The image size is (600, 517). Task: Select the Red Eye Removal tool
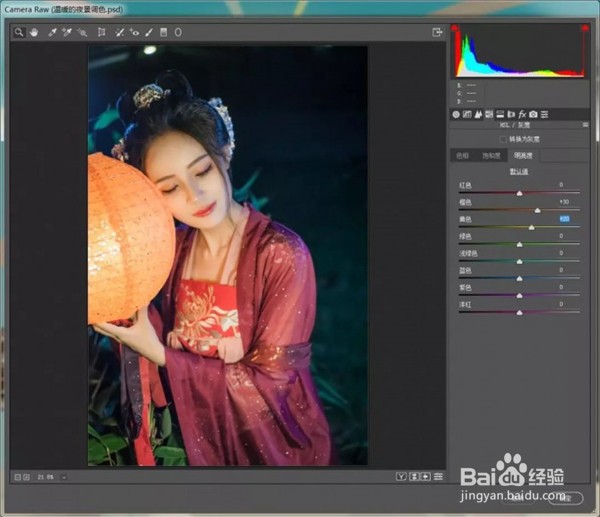[x=134, y=33]
